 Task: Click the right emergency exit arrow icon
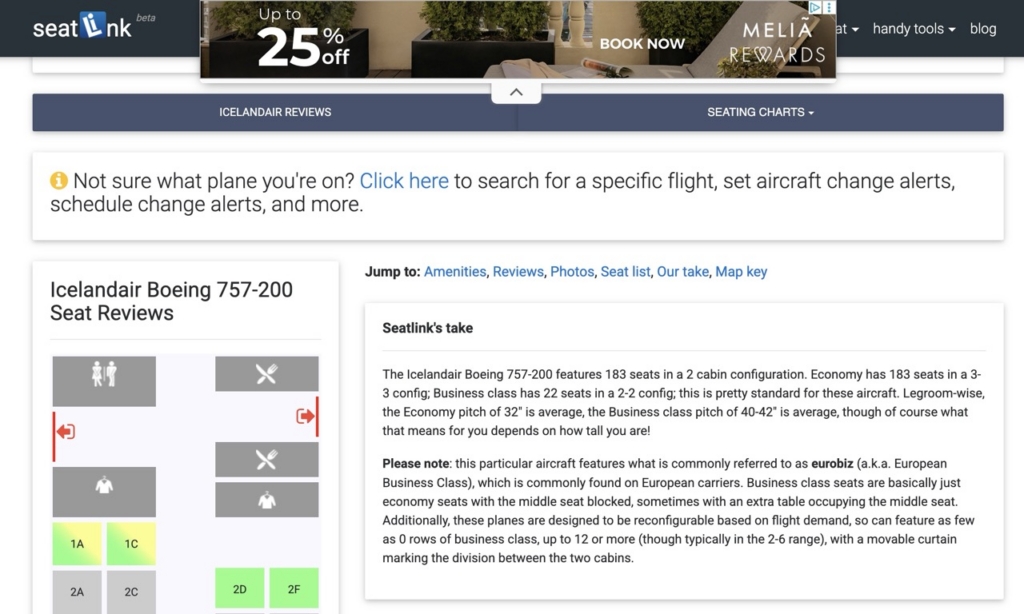[x=305, y=416]
